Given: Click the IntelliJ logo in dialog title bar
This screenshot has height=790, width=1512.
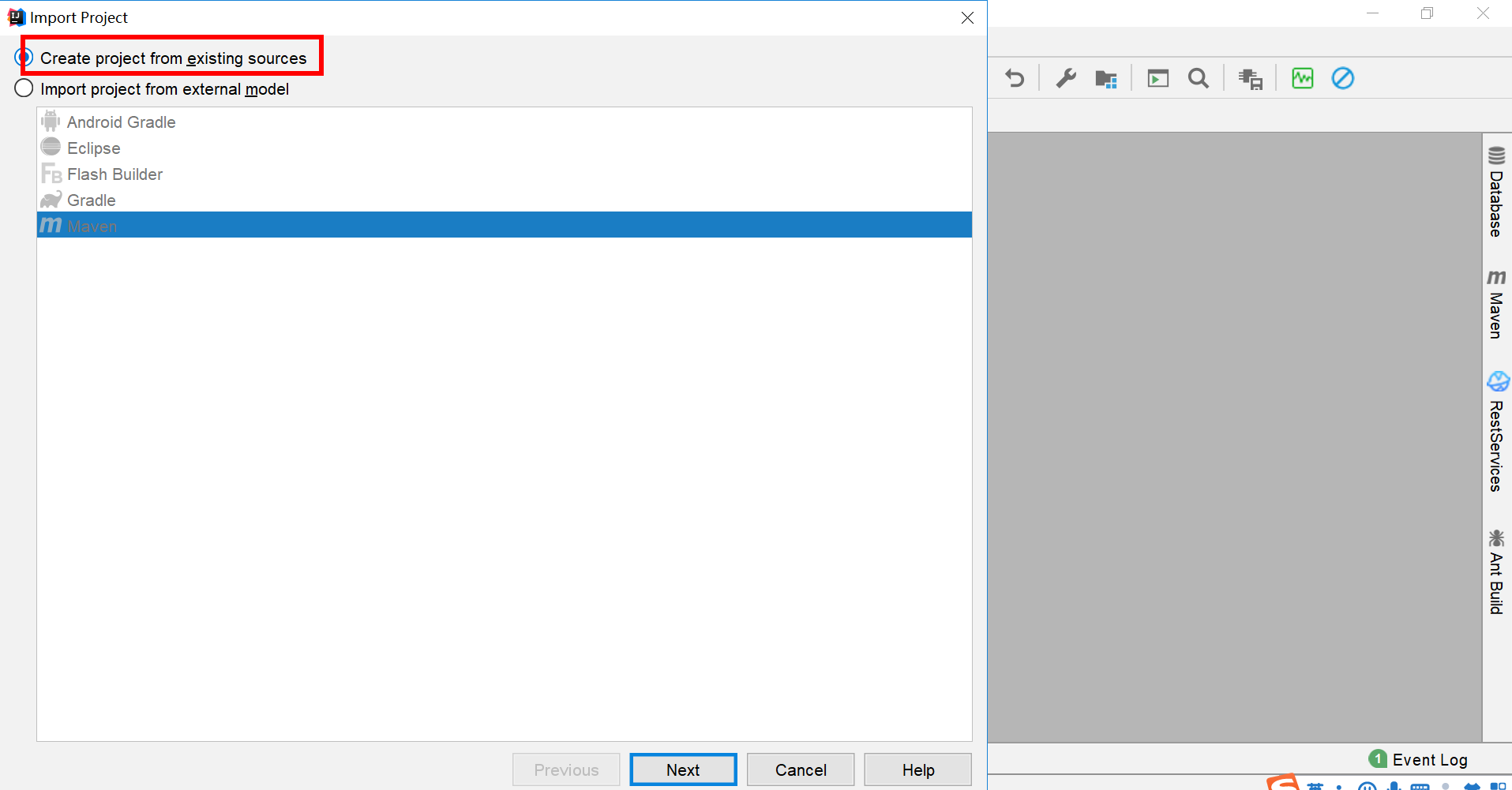Looking at the screenshot, I should tap(16, 17).
